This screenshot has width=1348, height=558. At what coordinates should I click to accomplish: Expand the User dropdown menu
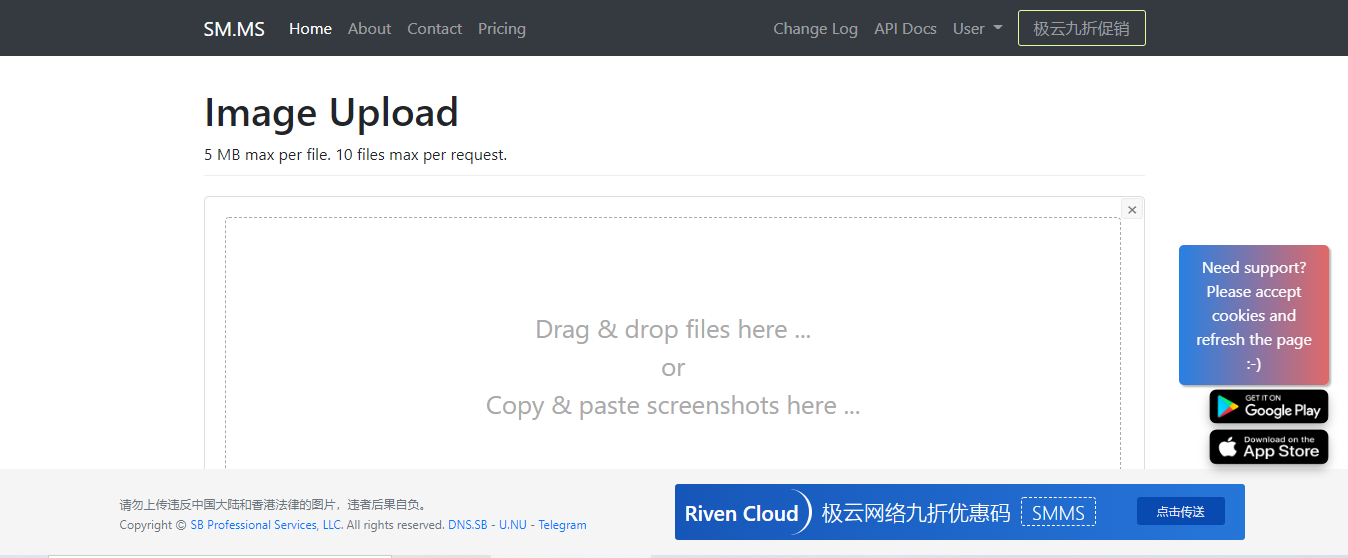tap(977, 29)
